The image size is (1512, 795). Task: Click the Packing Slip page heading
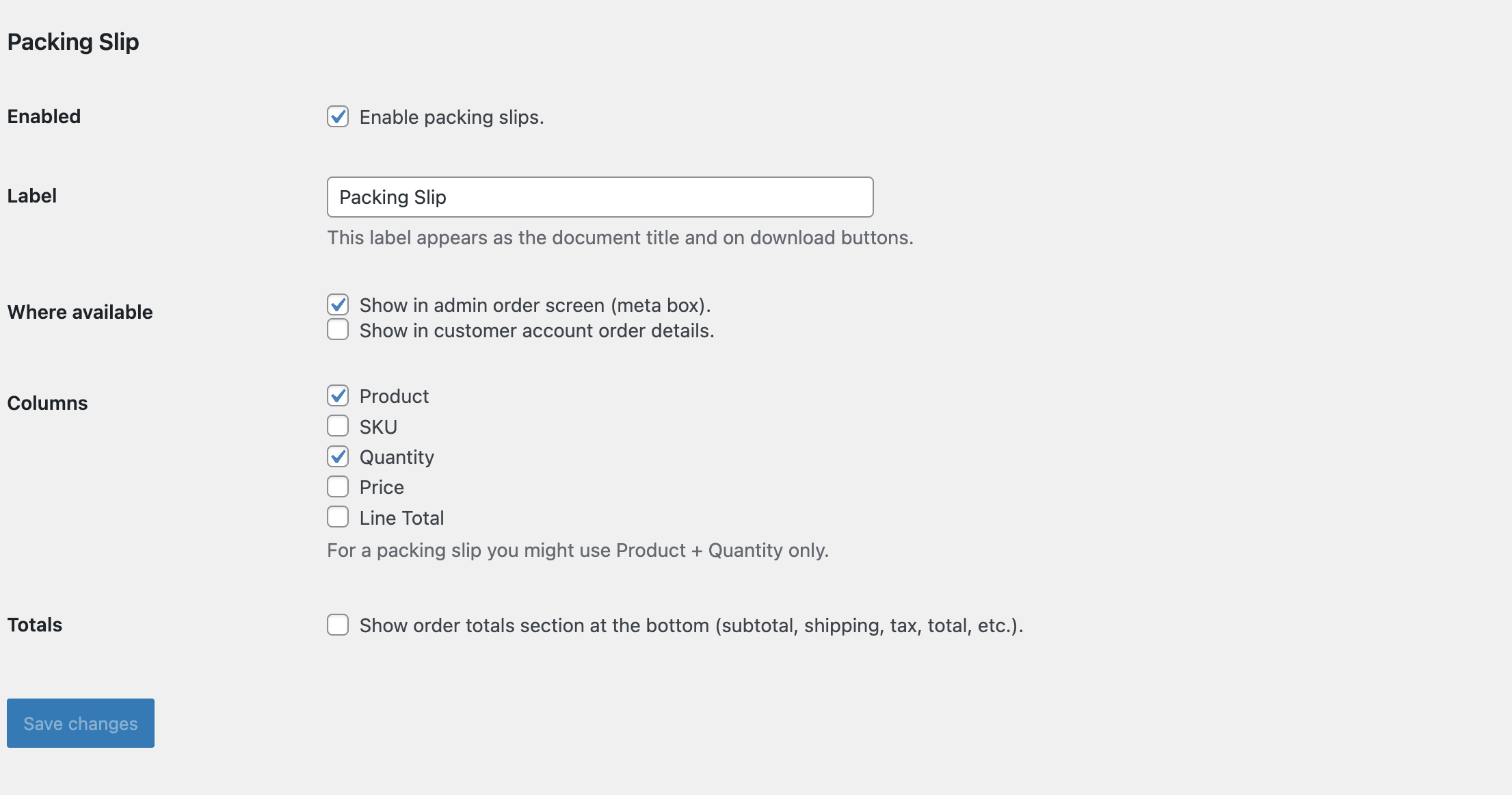point(72,42)
